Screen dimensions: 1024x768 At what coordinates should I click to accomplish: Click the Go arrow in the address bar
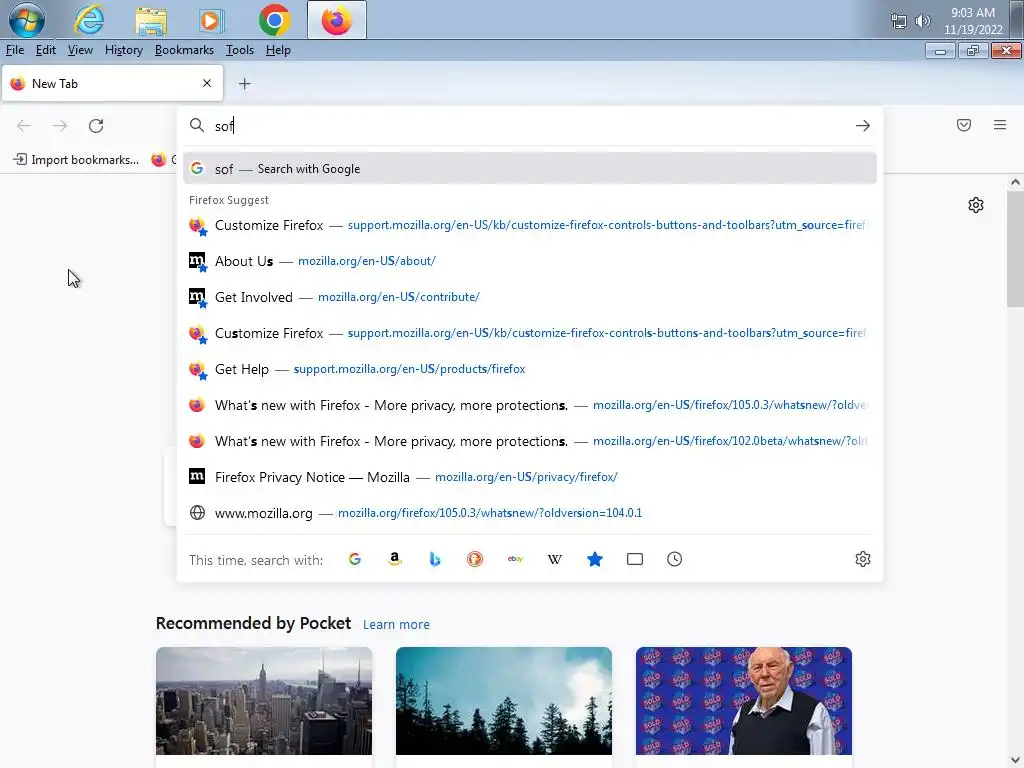[863, 125]
